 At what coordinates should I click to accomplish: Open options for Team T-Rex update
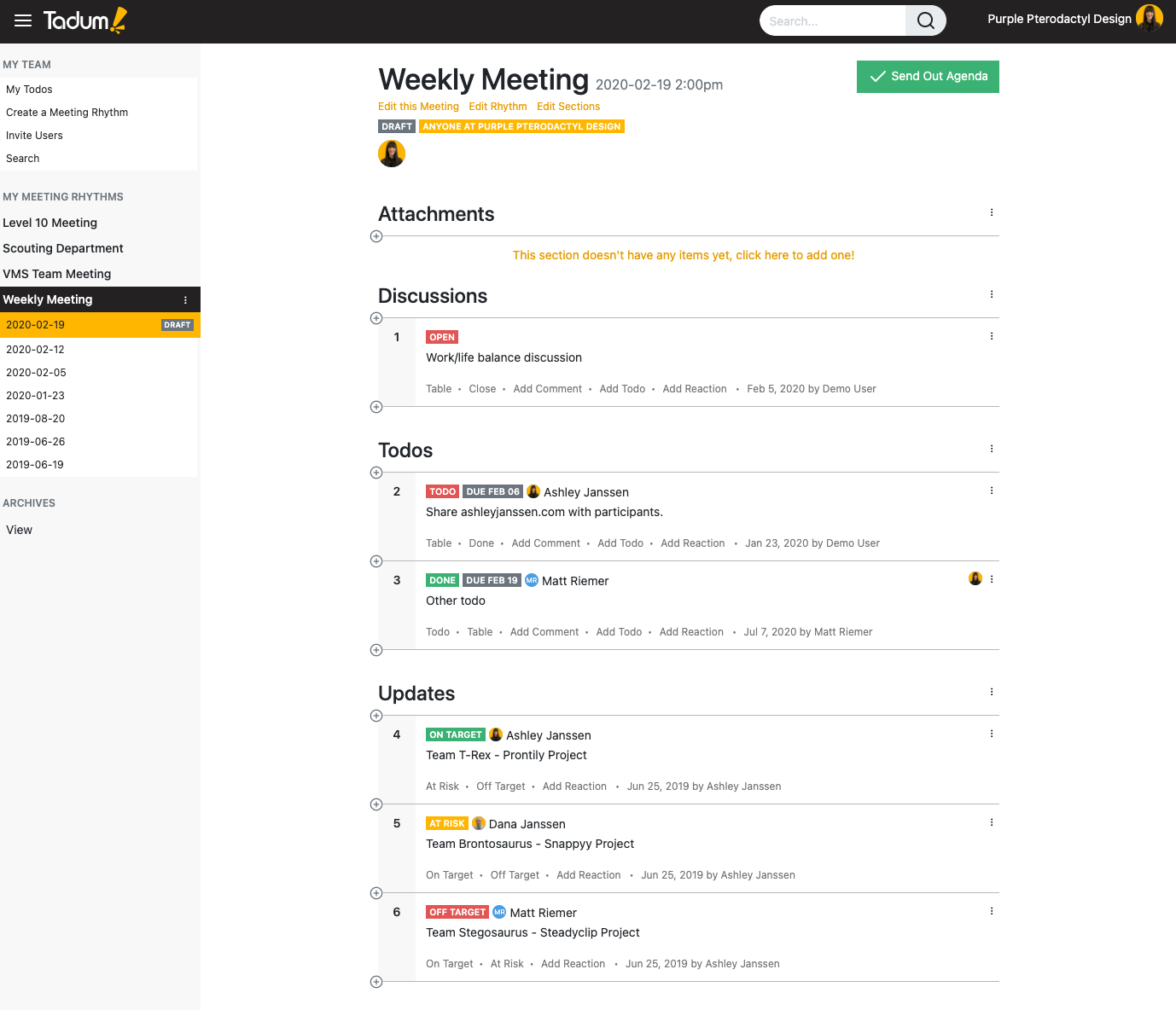[992, 734]
